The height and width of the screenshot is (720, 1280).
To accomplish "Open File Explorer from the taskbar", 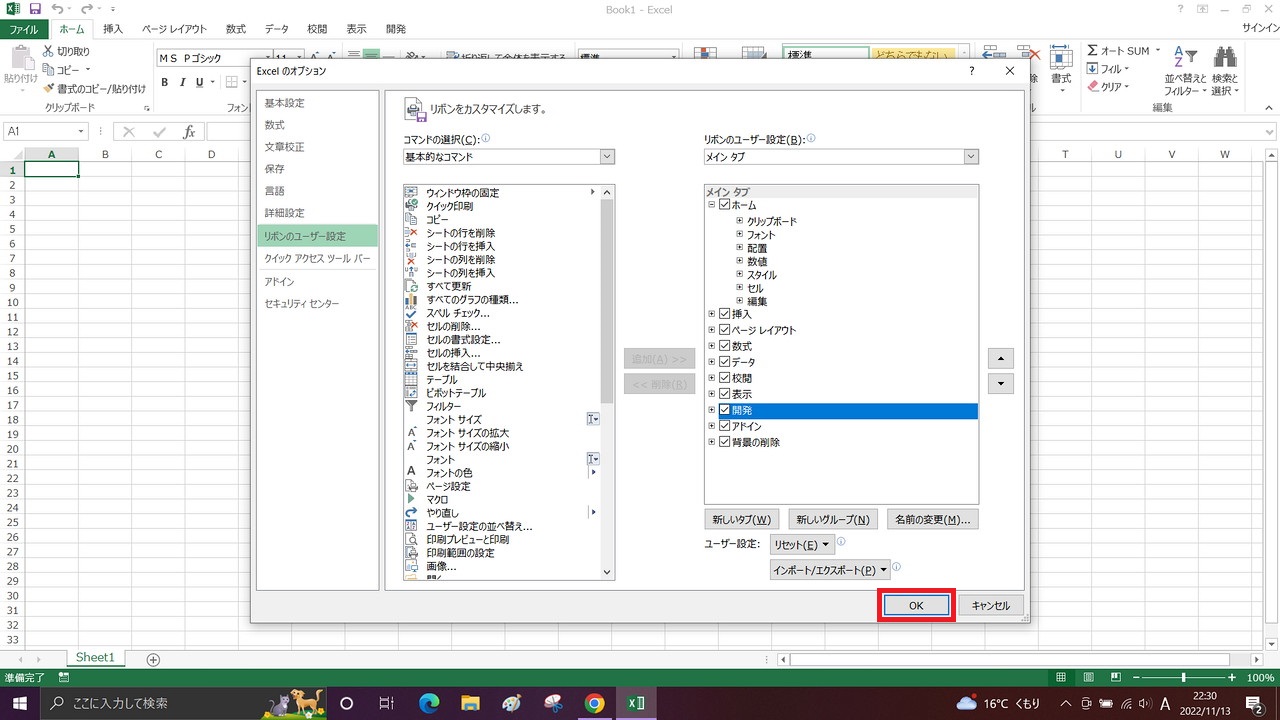I will click(470, 703).
